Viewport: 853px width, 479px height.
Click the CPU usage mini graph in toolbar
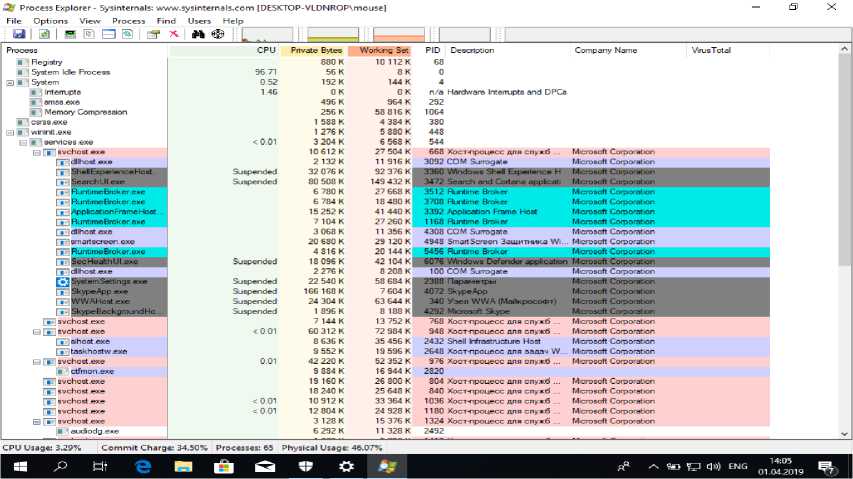pyautogui.click(x=266, y=34)
